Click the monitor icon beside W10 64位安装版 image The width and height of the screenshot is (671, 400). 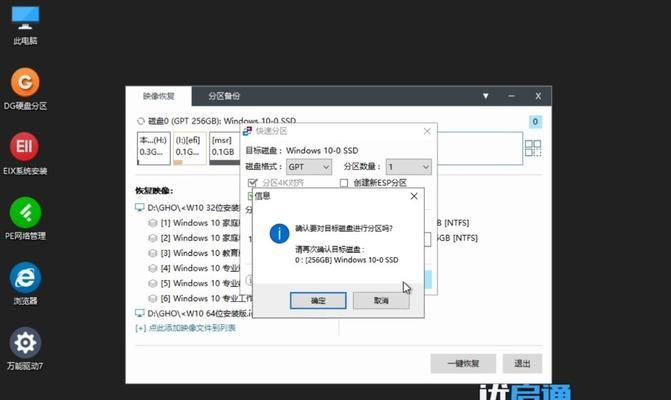(x=140, y=313)
